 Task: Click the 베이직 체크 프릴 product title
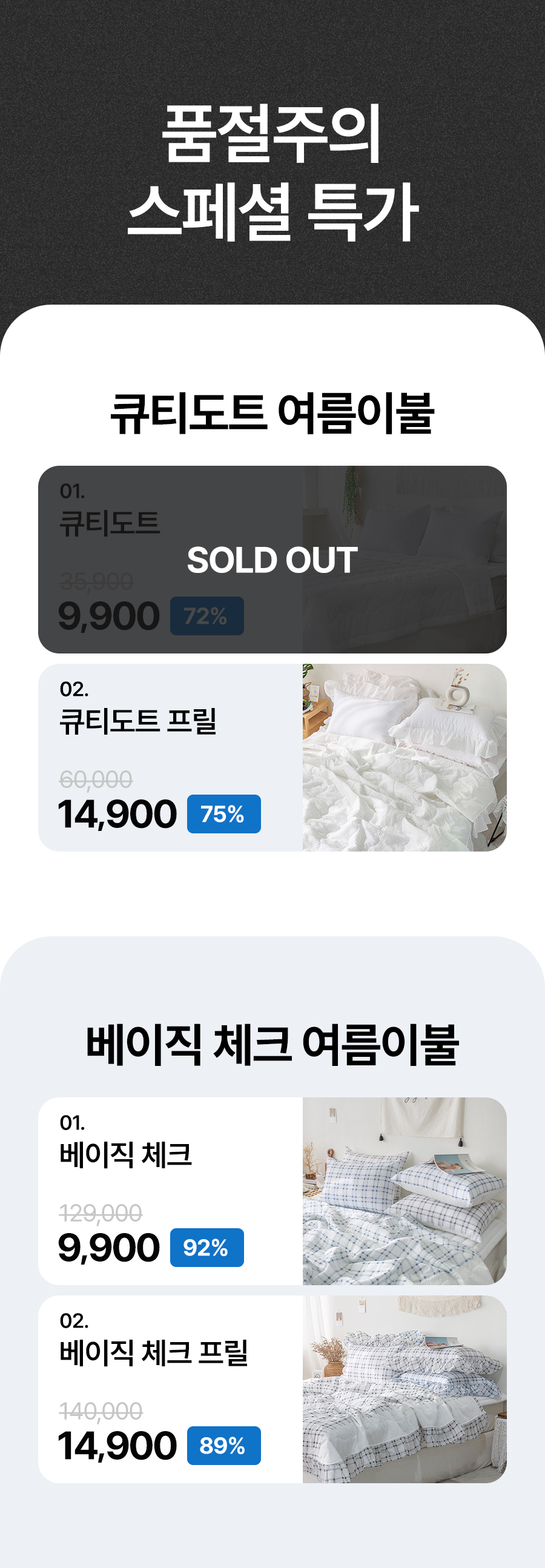(153, 1352)
